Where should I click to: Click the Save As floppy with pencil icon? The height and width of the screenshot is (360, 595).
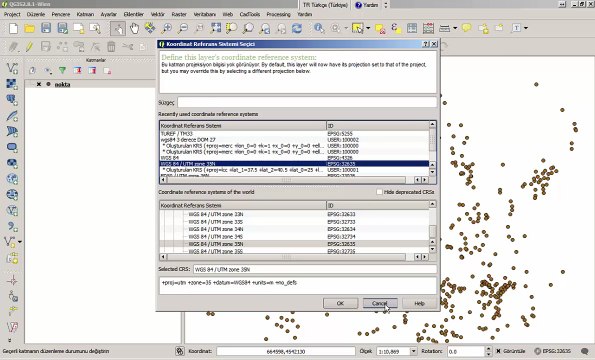63,28
